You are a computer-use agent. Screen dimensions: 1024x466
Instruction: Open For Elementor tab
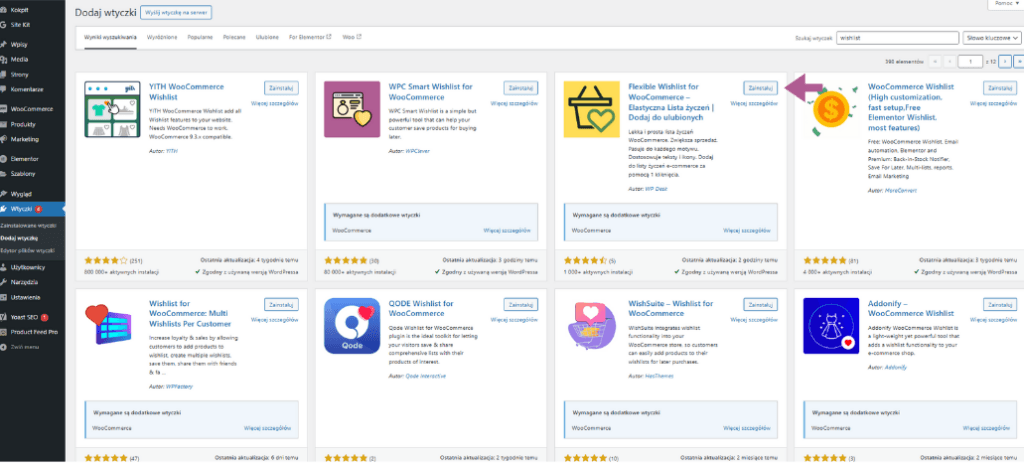[310, 38]
